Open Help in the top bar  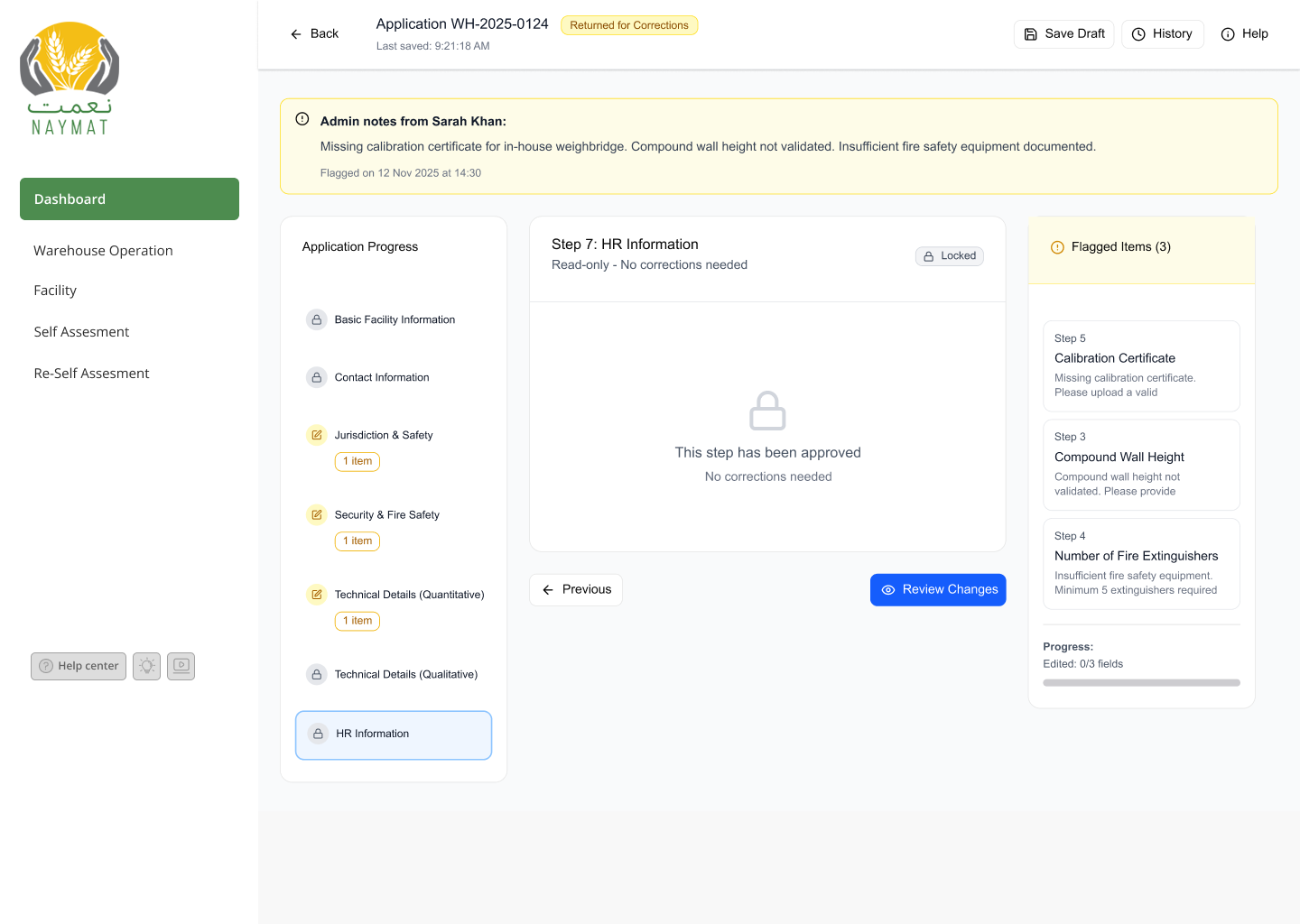pyautogui.click(x=1244, y=33)
